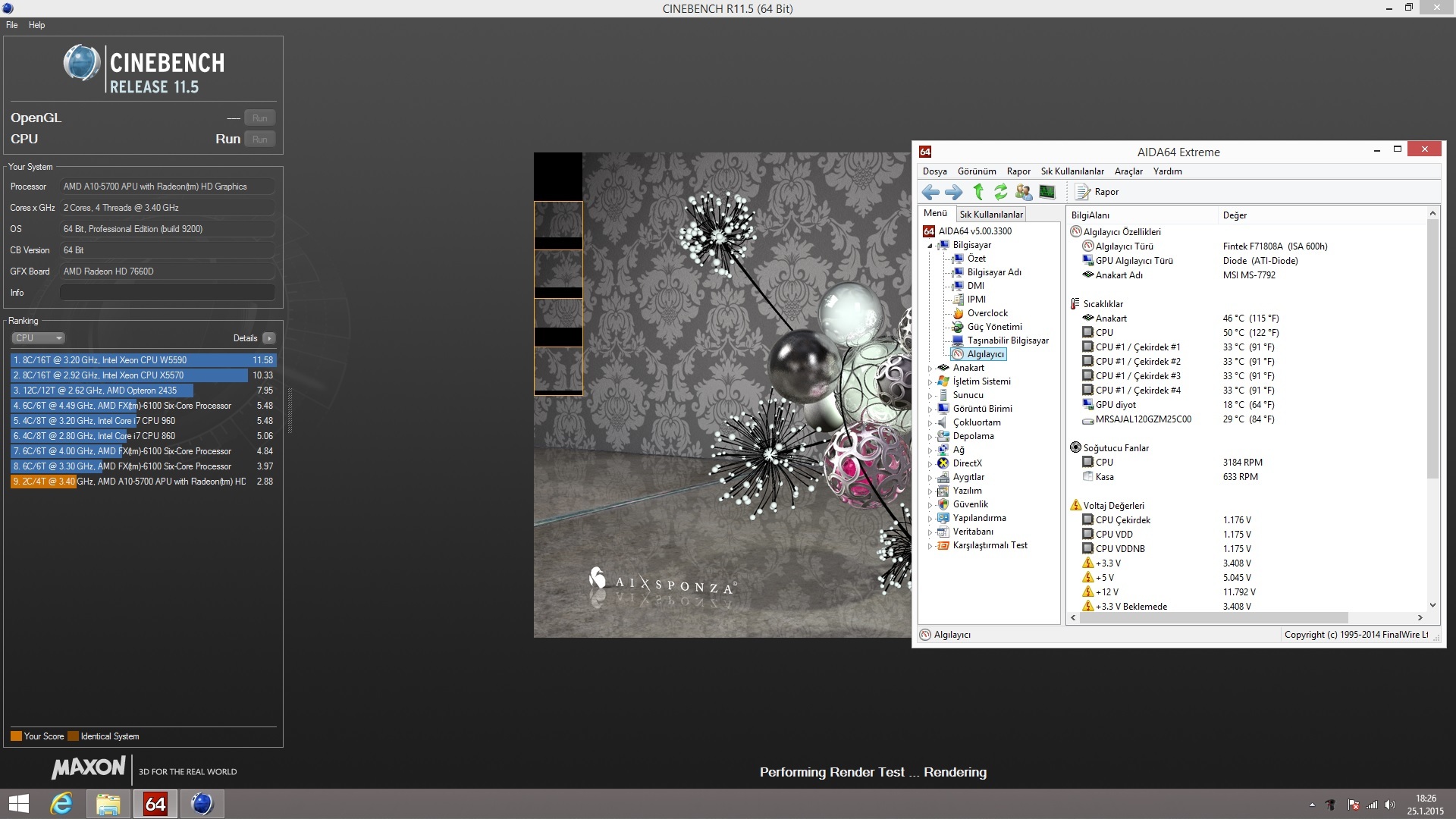Select MRSAJAL120GZM25C00 drive temperature row
This screenshot has height=819, width=1456.
tap(1178, 419)
